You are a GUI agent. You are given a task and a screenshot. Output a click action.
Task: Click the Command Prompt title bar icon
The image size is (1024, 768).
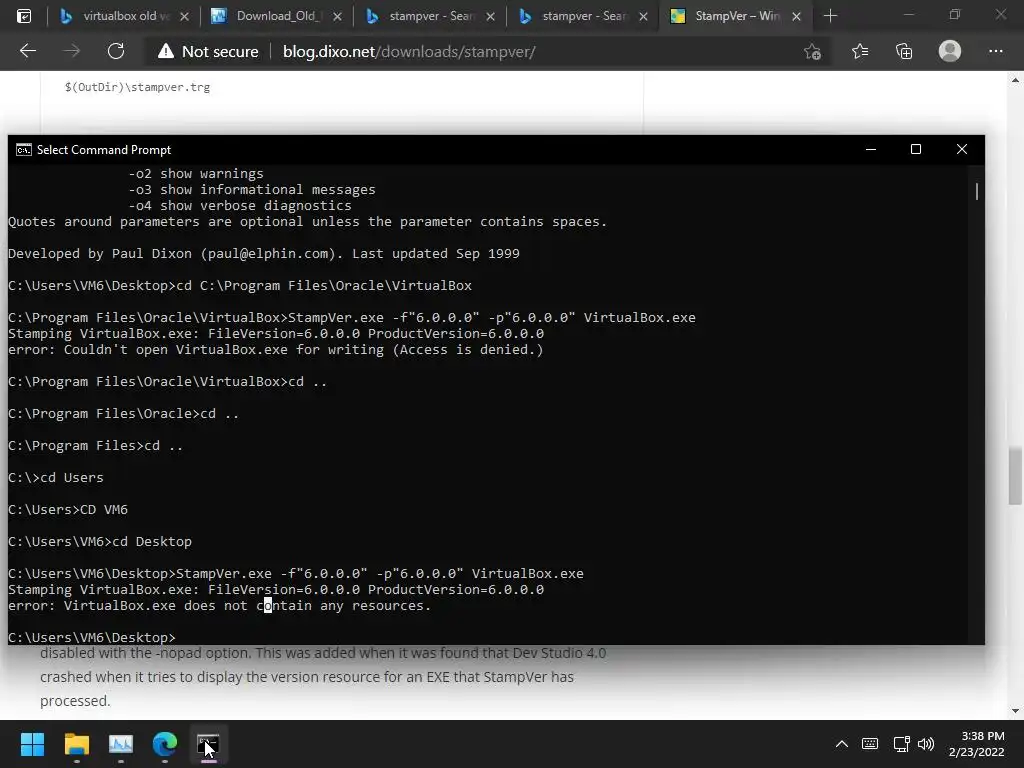(x=24, y=150)
